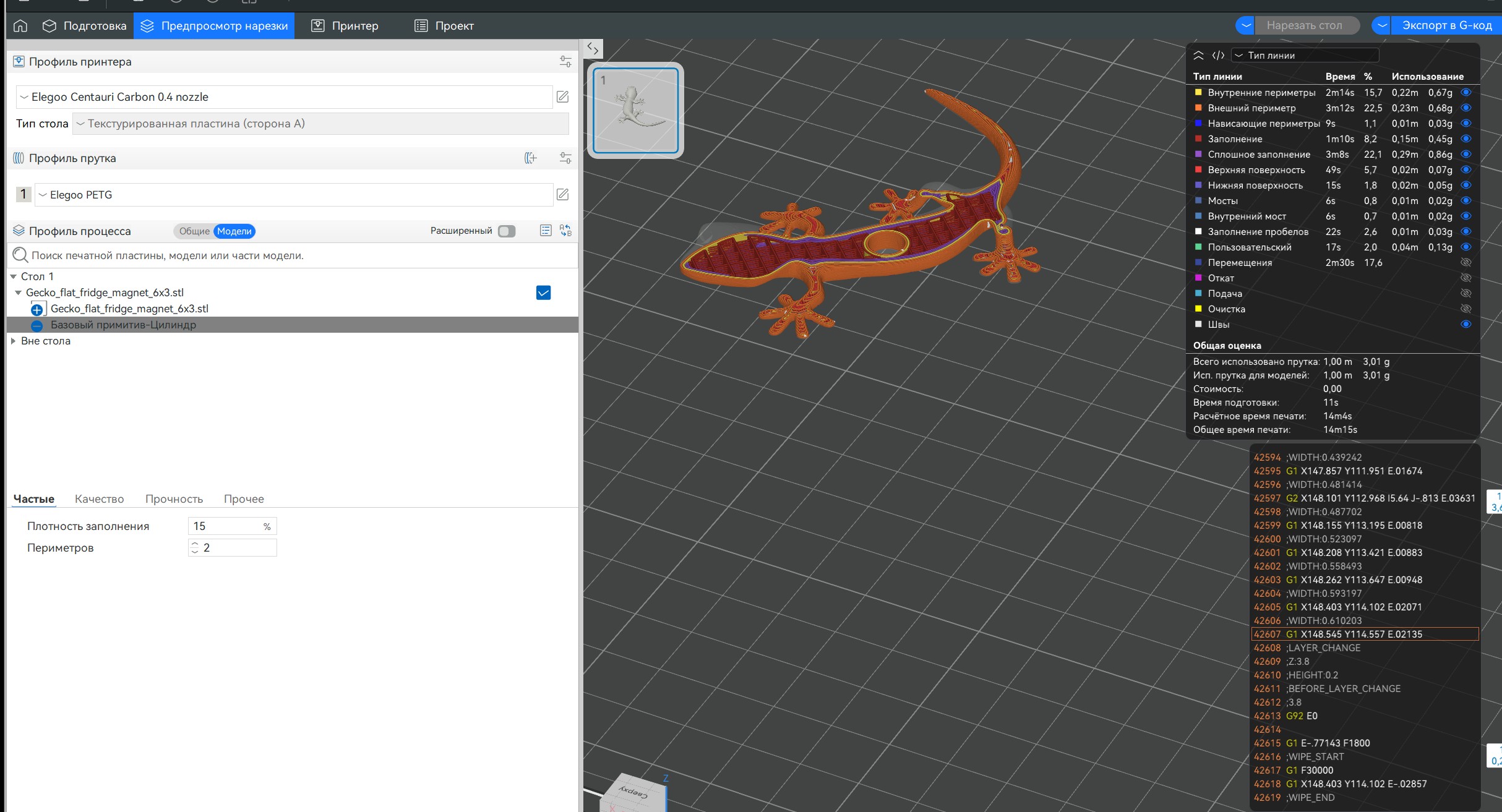
Task: Open the Тип линии view dropdown
Action: pos(1305,55)
